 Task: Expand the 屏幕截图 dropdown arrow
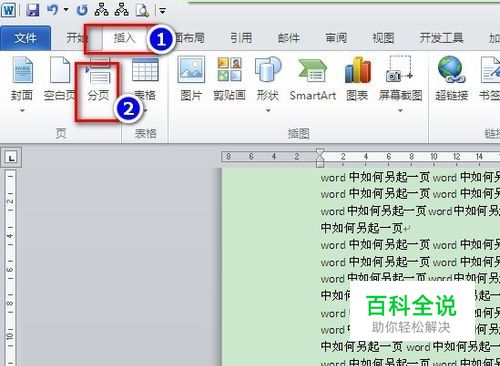coord(400,110)
